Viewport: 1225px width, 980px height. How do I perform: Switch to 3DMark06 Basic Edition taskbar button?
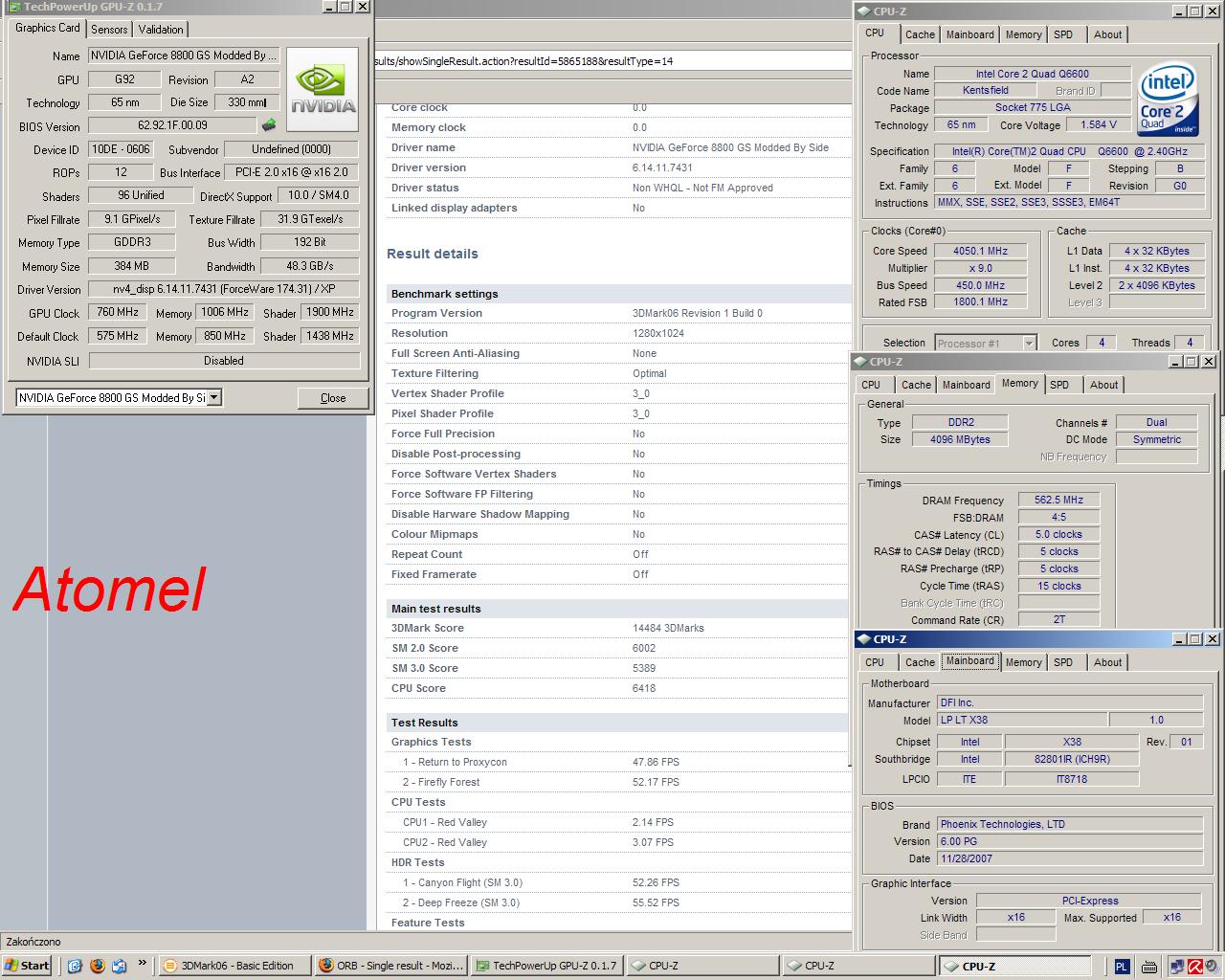click(x=234, y=966)
